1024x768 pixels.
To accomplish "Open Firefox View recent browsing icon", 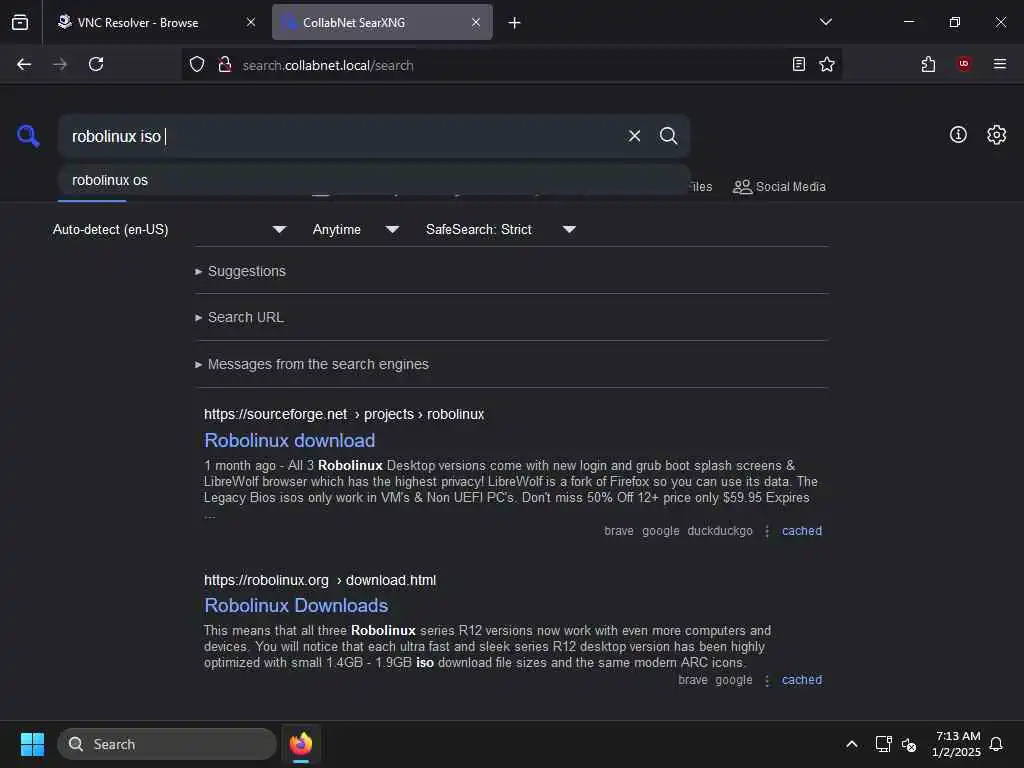I will [x=20, y=22].
